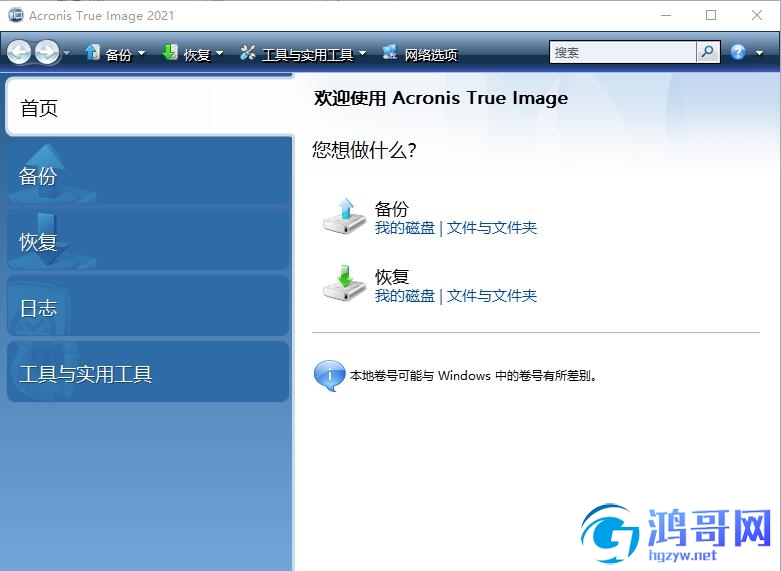
Task: Open the navigation history dropdown arrow
Action: tap(66, 53)
